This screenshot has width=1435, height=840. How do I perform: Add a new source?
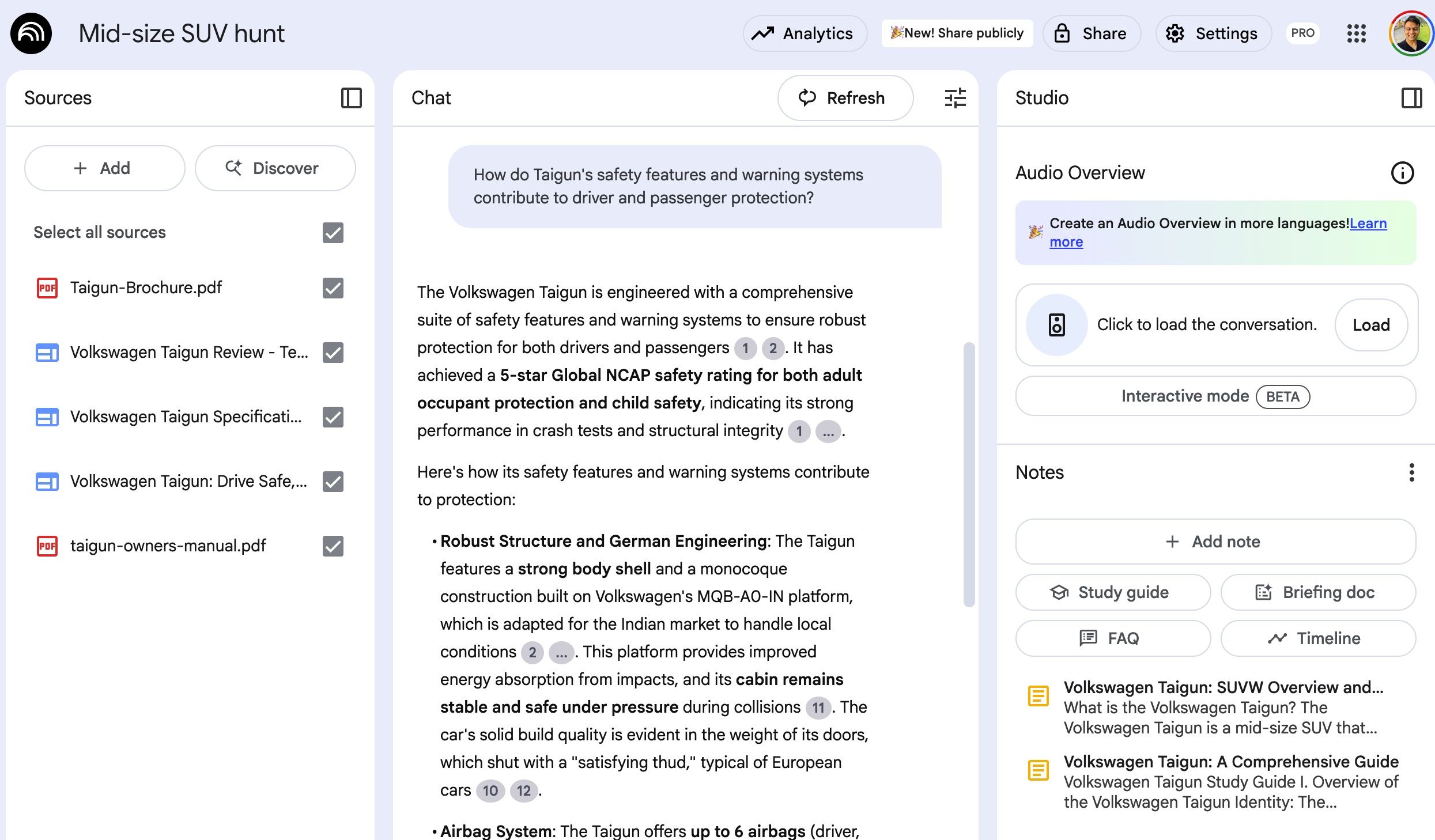[x=104, y=168]
